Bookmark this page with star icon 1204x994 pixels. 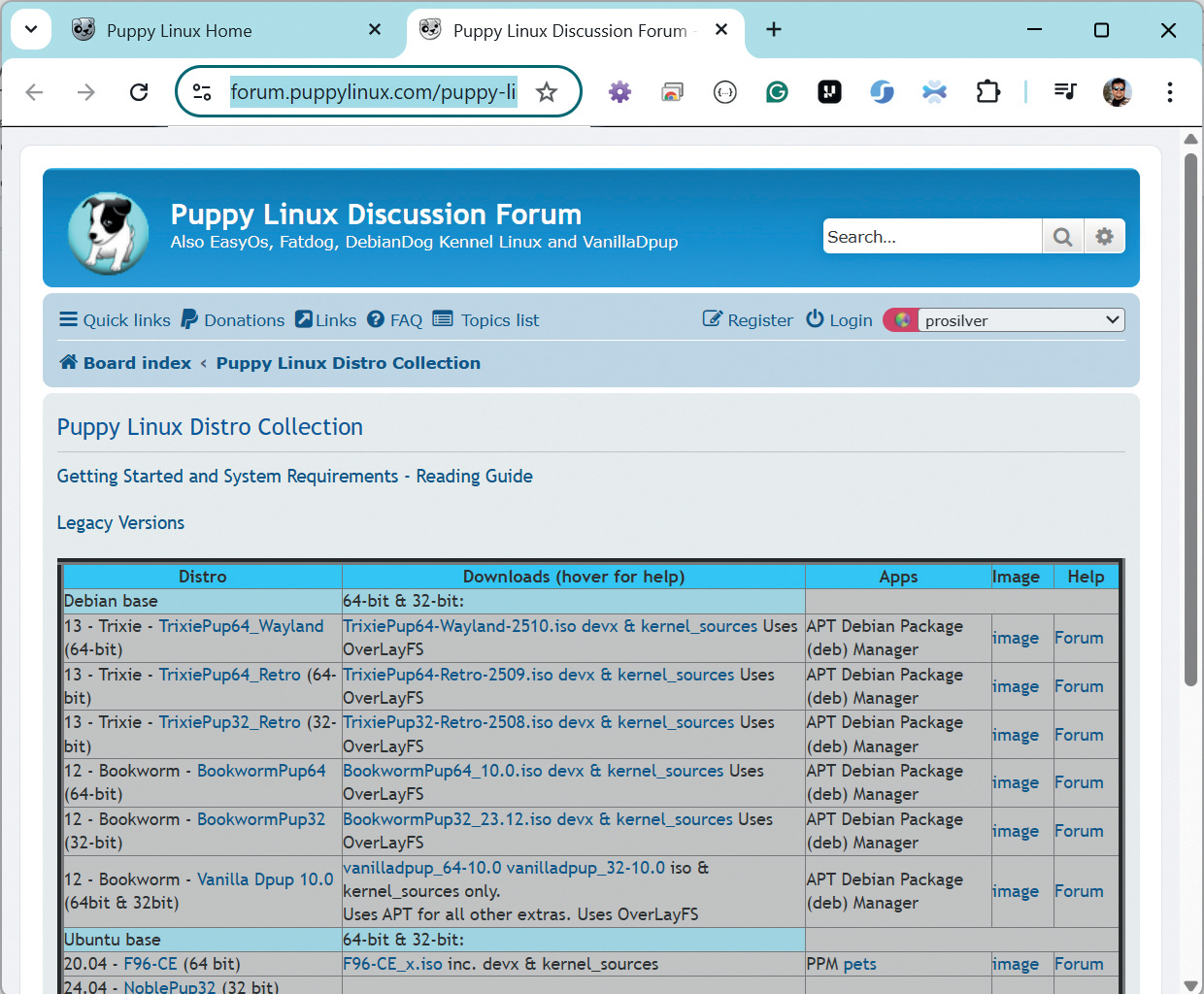pos(547,92)
